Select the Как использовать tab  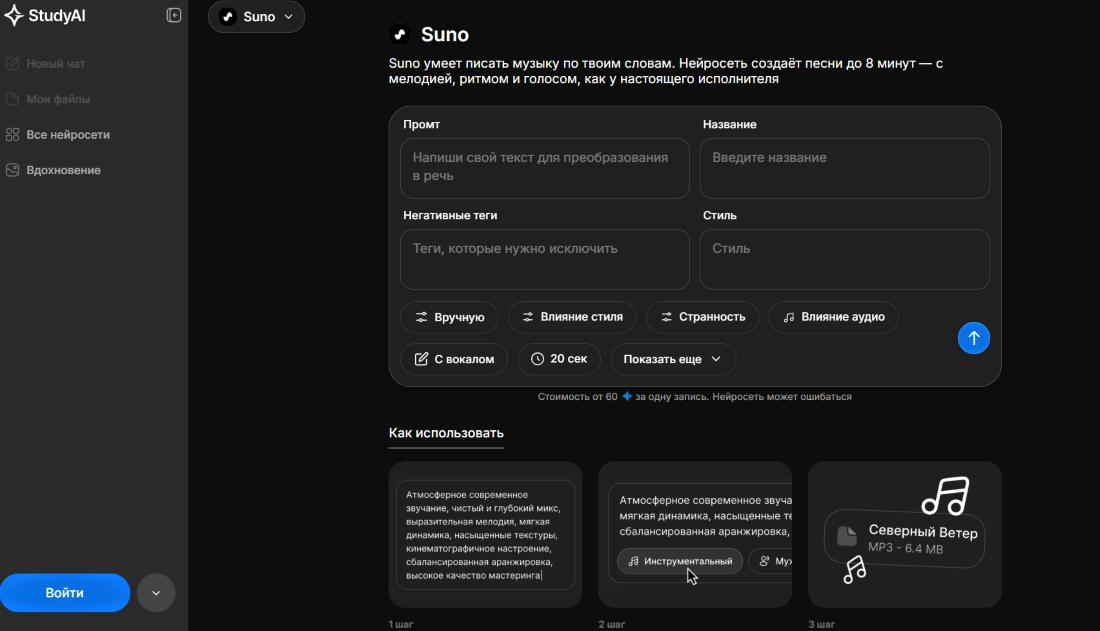pos(446,433)
